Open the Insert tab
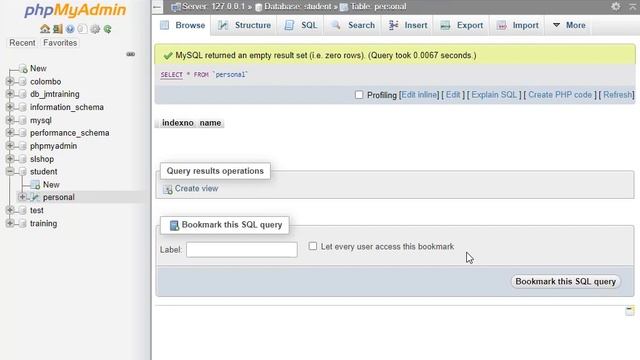Viewport: 640px width, 360px height. tap(408, 25)
